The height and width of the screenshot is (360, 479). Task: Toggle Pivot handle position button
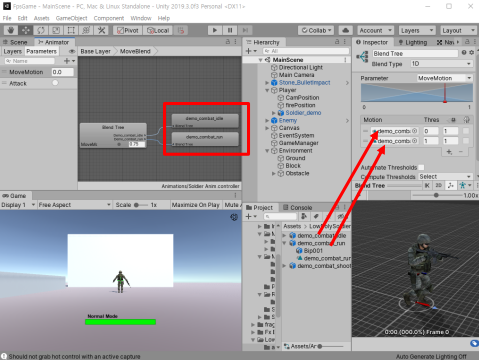click(128, 30)
